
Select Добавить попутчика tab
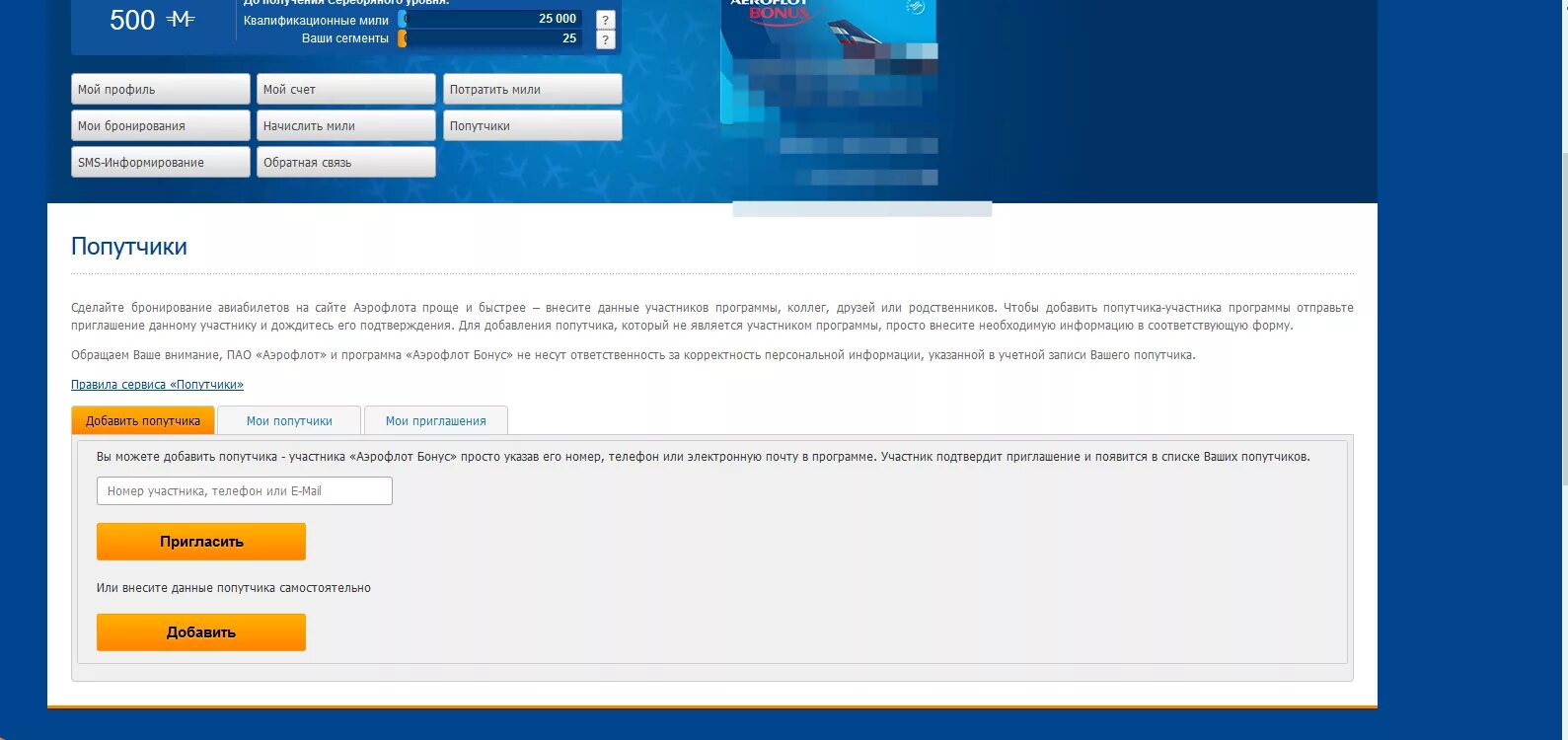[143, 420]
